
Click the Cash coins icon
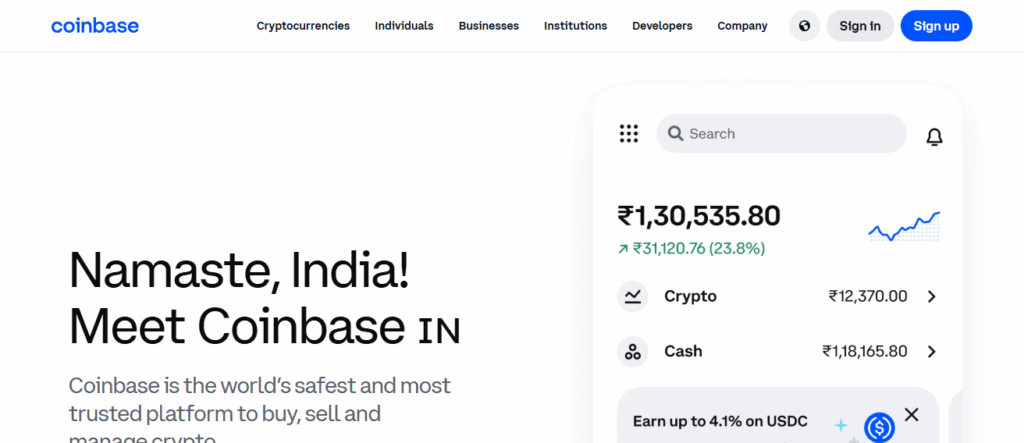click(x=632, y=351)
